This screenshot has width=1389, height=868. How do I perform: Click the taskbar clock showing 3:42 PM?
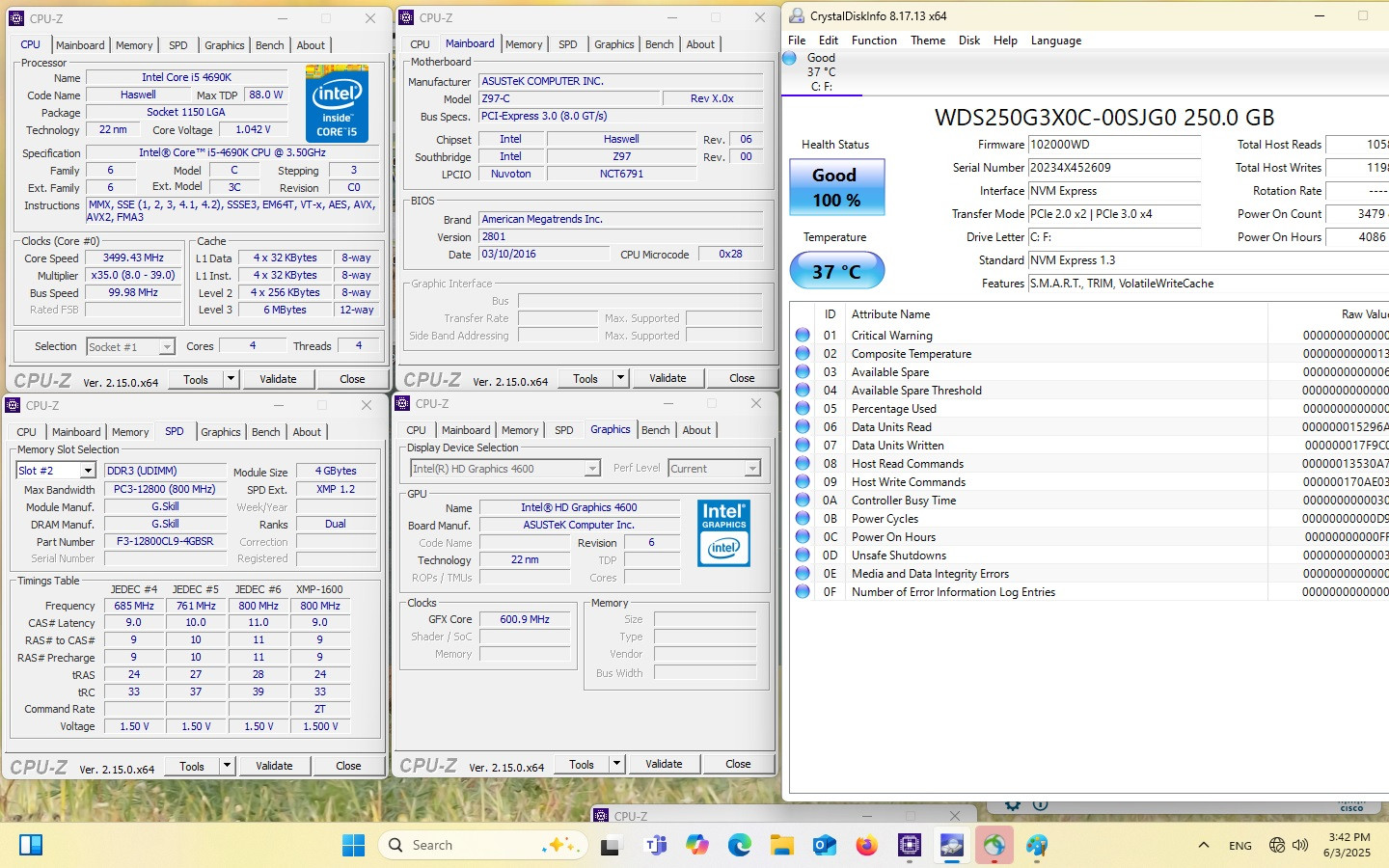pyautogui.click(x=1348, y=845)
